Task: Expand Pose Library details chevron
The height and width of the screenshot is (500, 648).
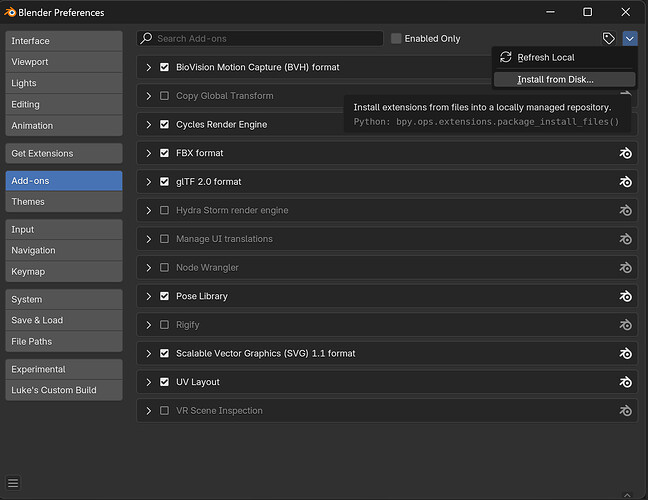Action: (149, 296)
